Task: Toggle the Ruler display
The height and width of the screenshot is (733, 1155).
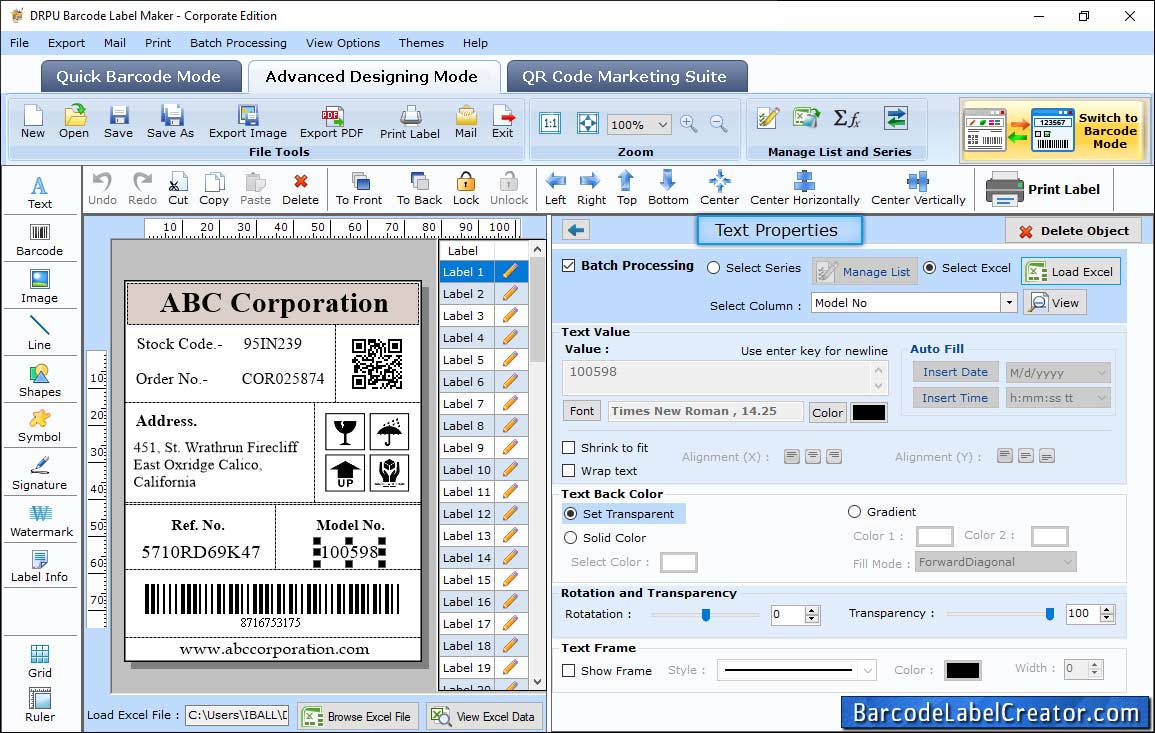Action: pos(40,705)
